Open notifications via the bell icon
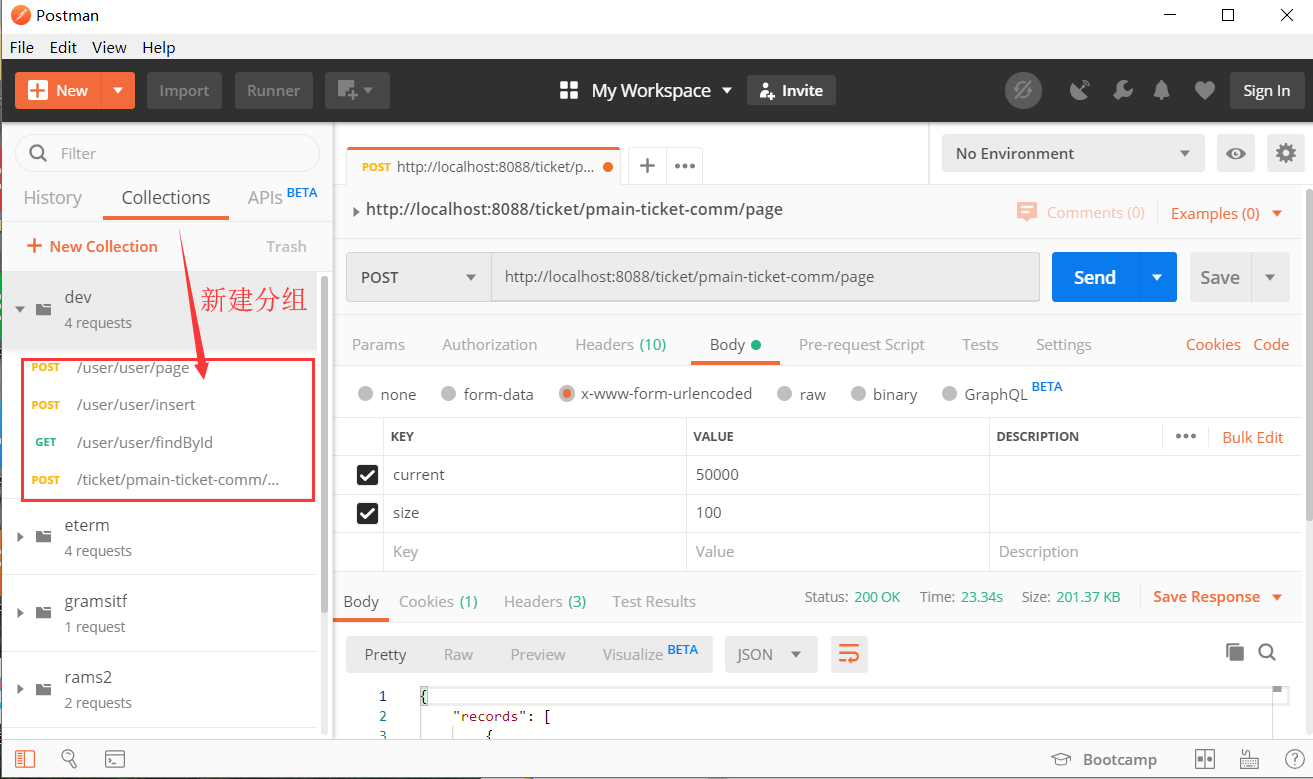The height and width of the screenshot is (779, 1313). [x=1161, y=90]
